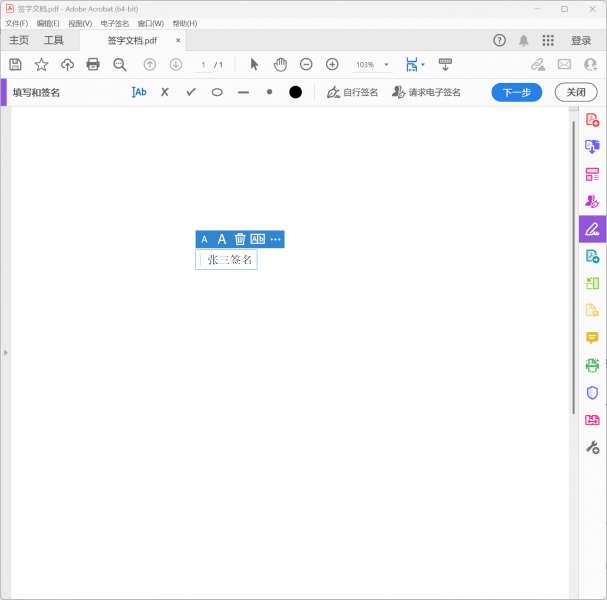
Task: Click the print icon
Action: coord(93,64)
